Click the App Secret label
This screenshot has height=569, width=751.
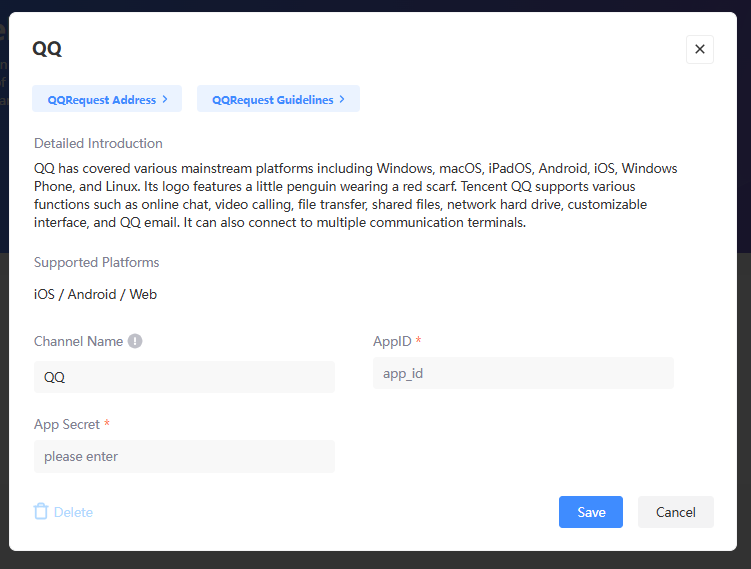[x=67, y=424]
